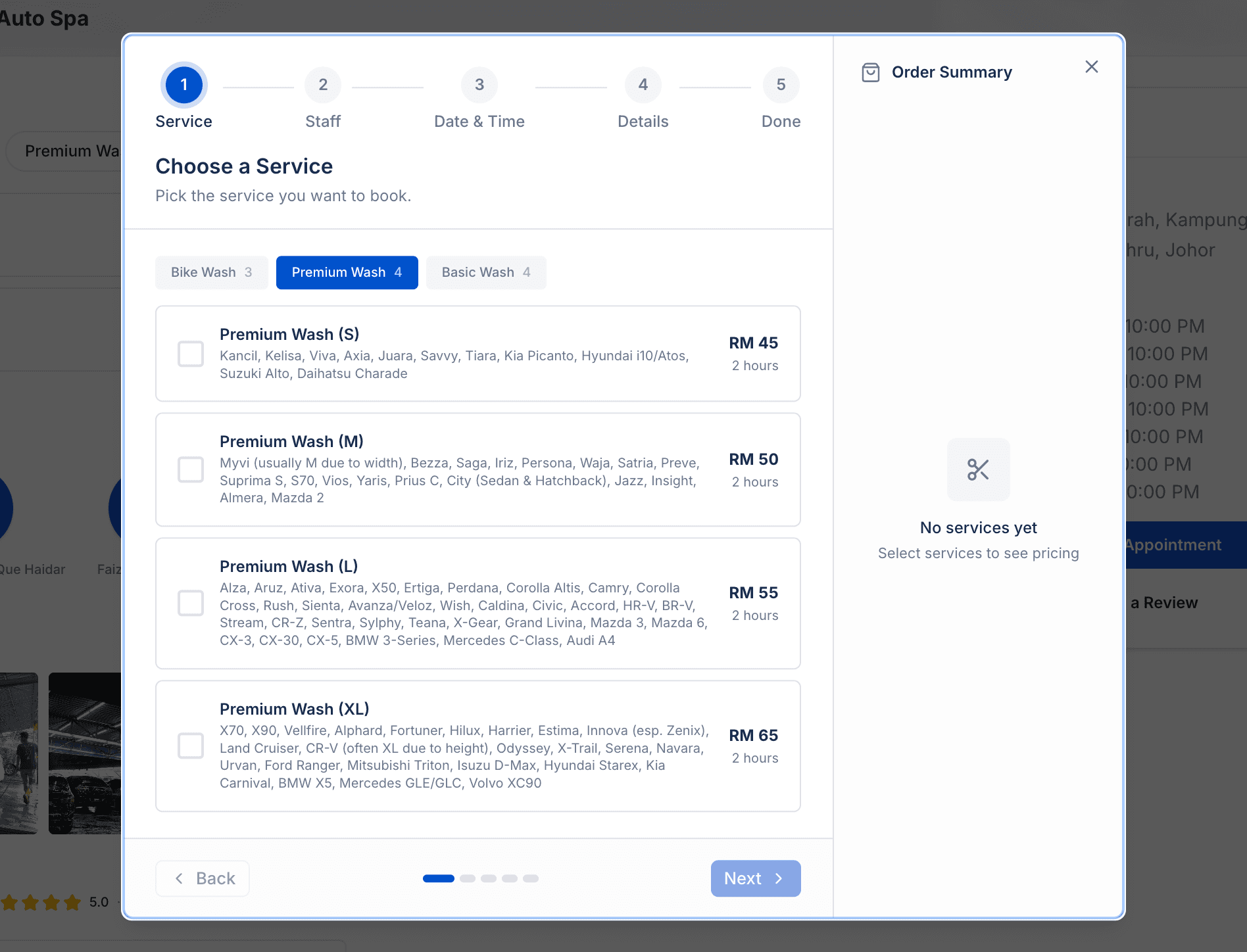
Task: Click the Premium Wash (S) title
Action: [289, 334]
